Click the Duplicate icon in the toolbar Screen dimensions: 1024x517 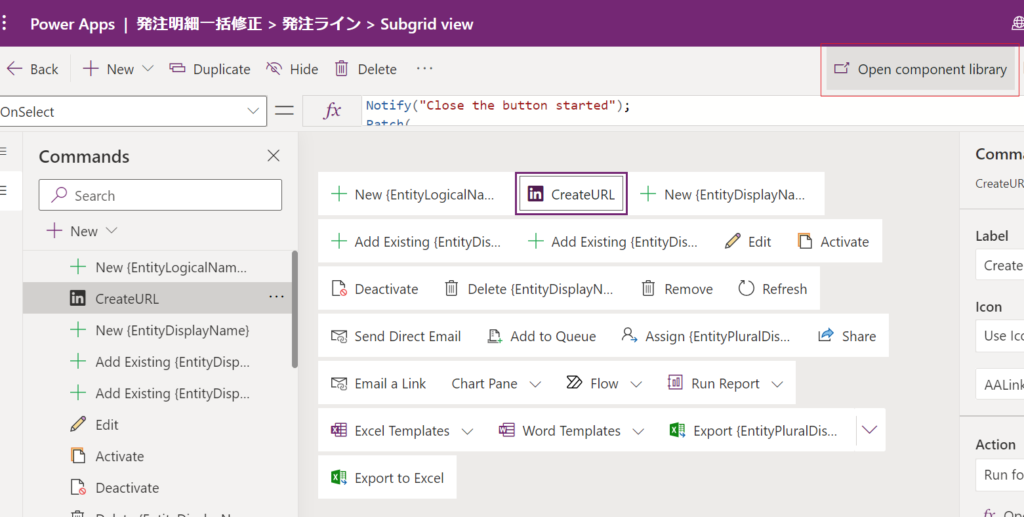coord(177,69)
